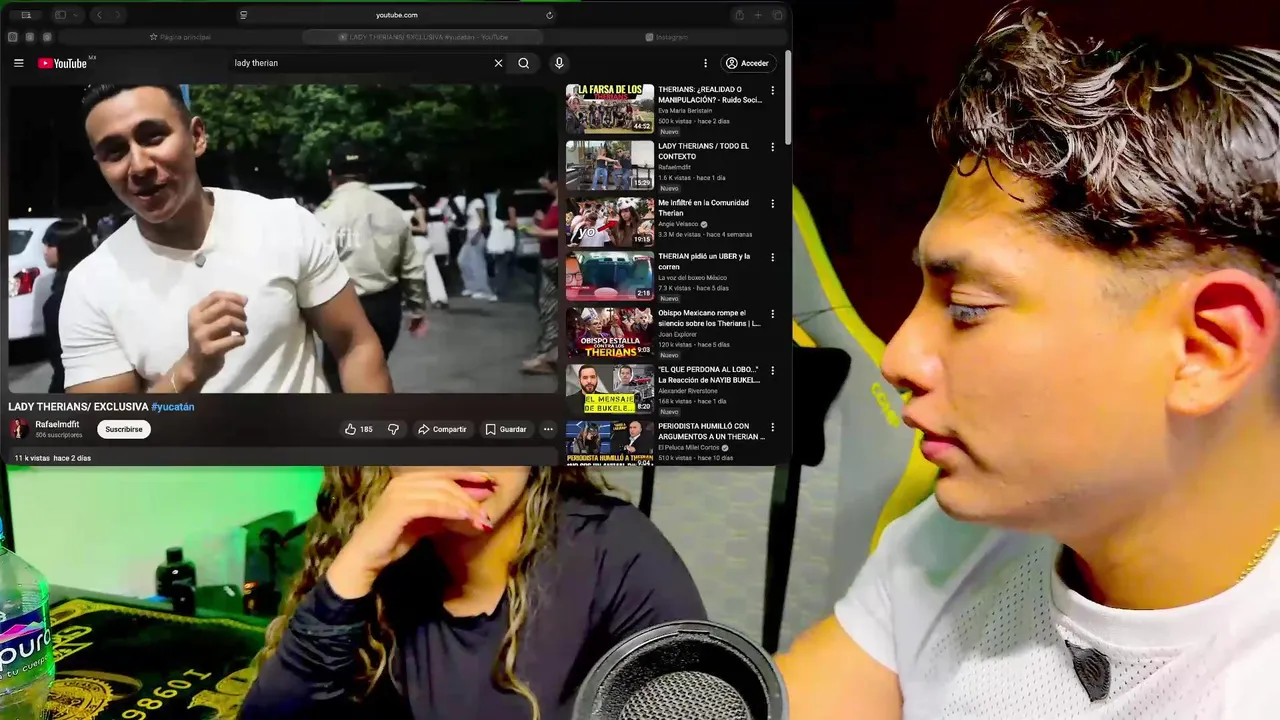Click the Angie Velasco channel name
This screenshot has height=720, width=1280.
pyautogui.click(x=679, y=224)
